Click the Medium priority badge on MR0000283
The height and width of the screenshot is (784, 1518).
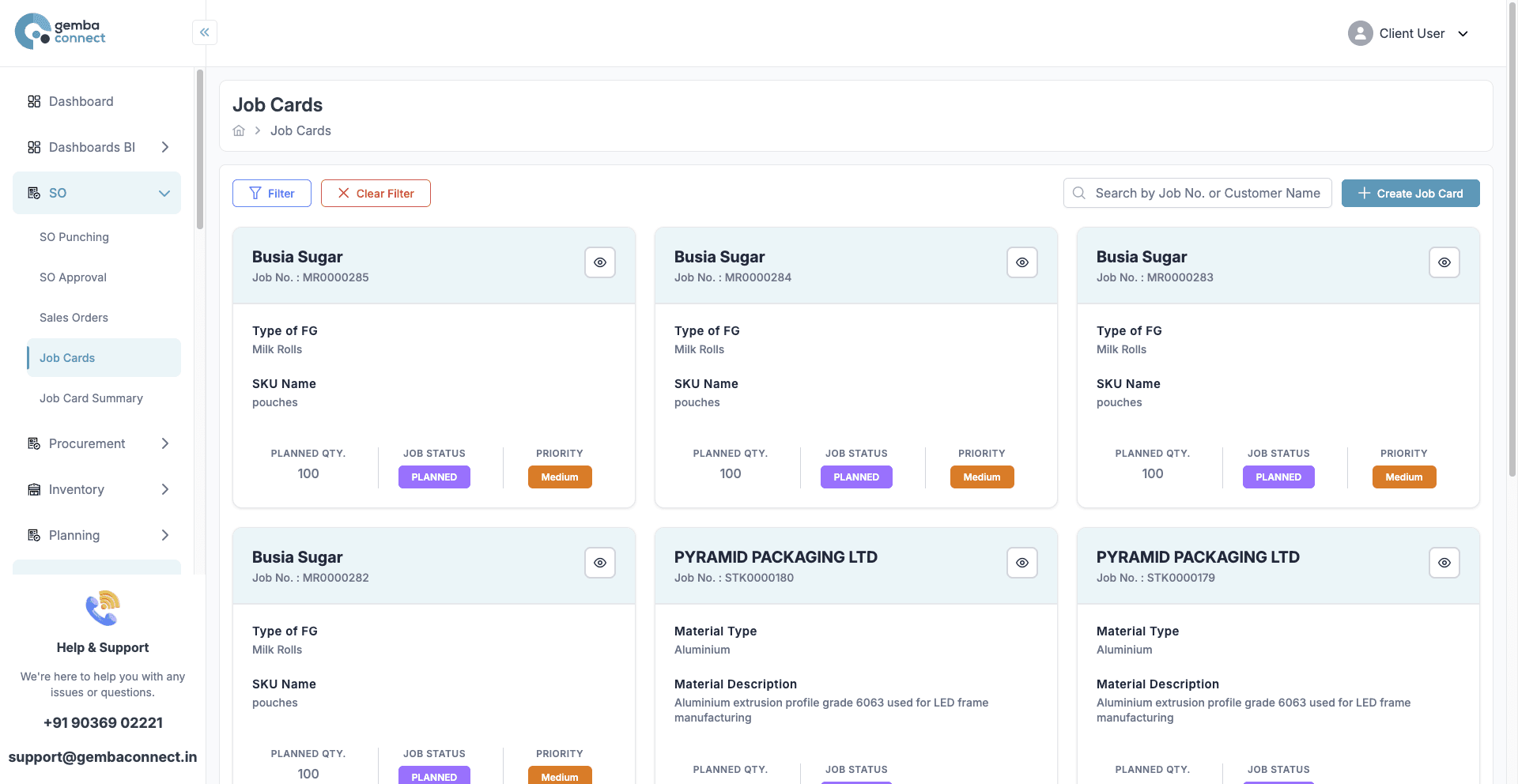[x=1404, y=477]
